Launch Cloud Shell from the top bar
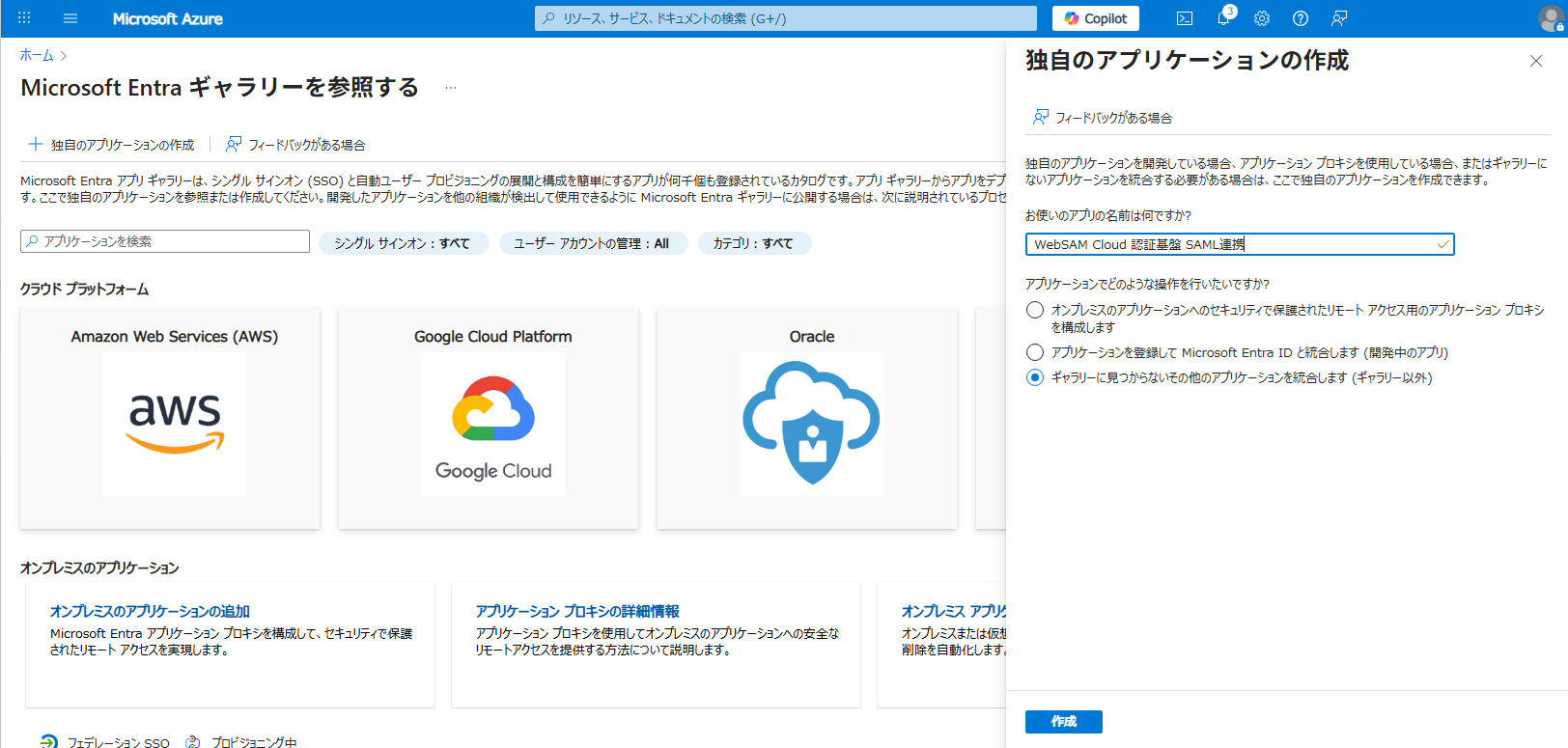 [x=1185, y=18]
